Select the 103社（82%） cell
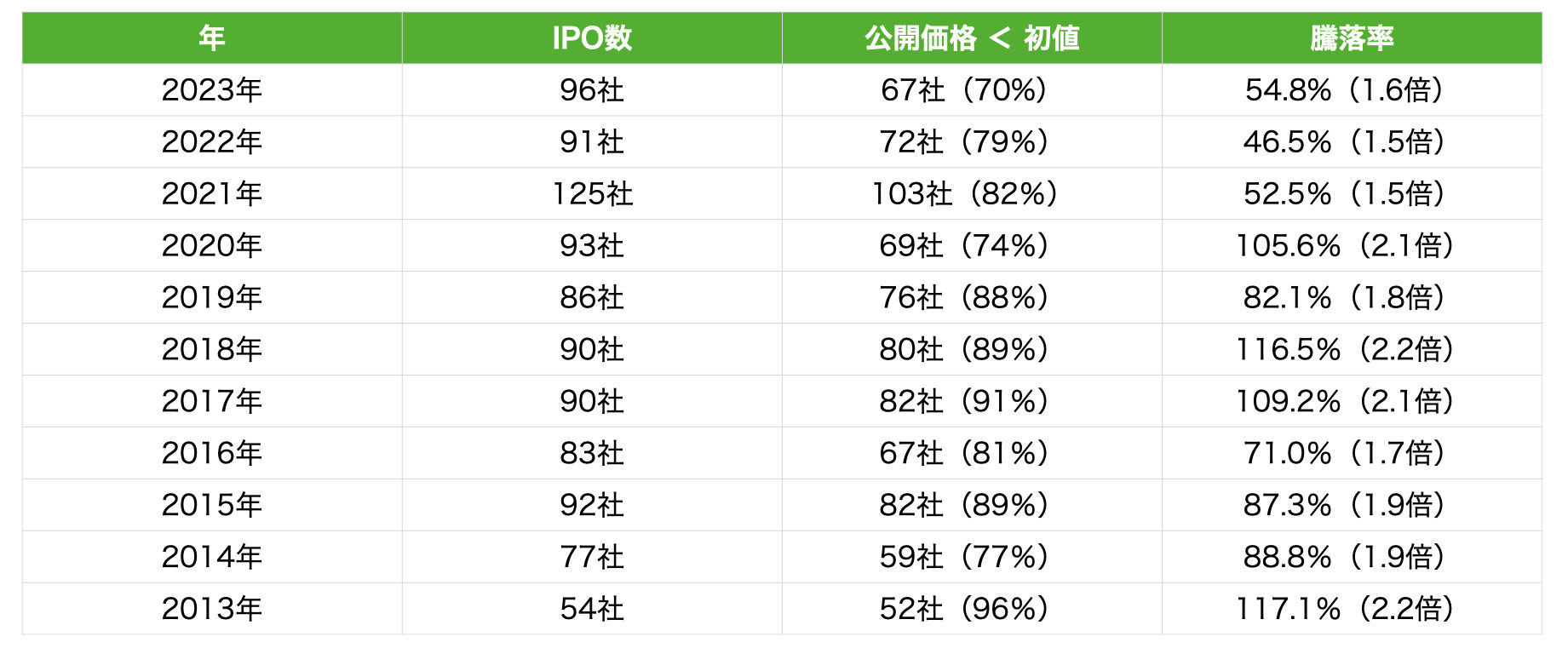Image resolution: width=1568 pixels, height=648 pixels. tap(963, 194)
